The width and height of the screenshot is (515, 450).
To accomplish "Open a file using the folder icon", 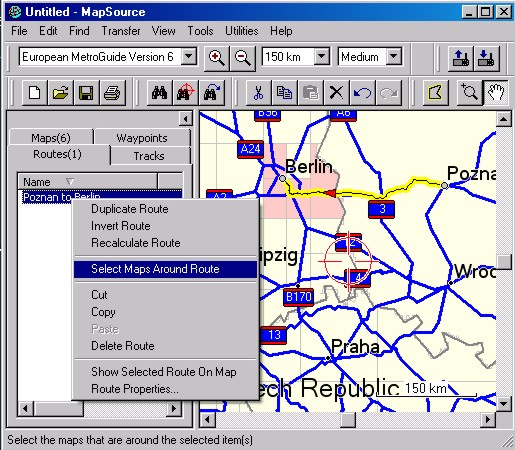I will coord(60,92).
